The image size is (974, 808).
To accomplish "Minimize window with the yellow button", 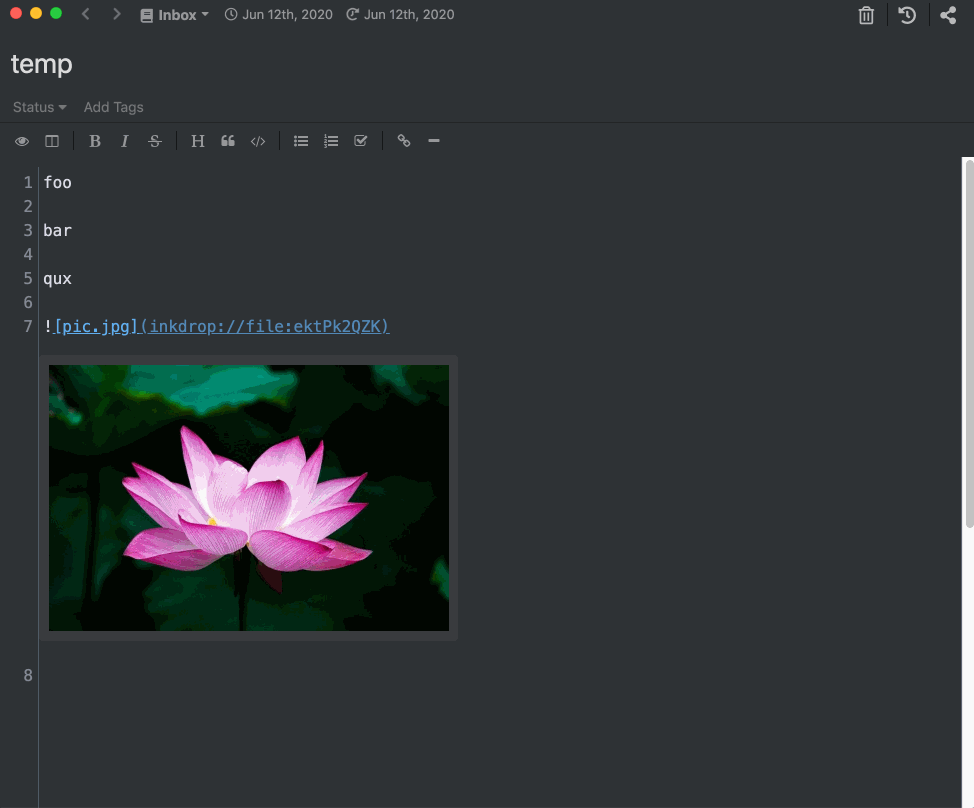I will pyautogui.click(x=36, y=13).
